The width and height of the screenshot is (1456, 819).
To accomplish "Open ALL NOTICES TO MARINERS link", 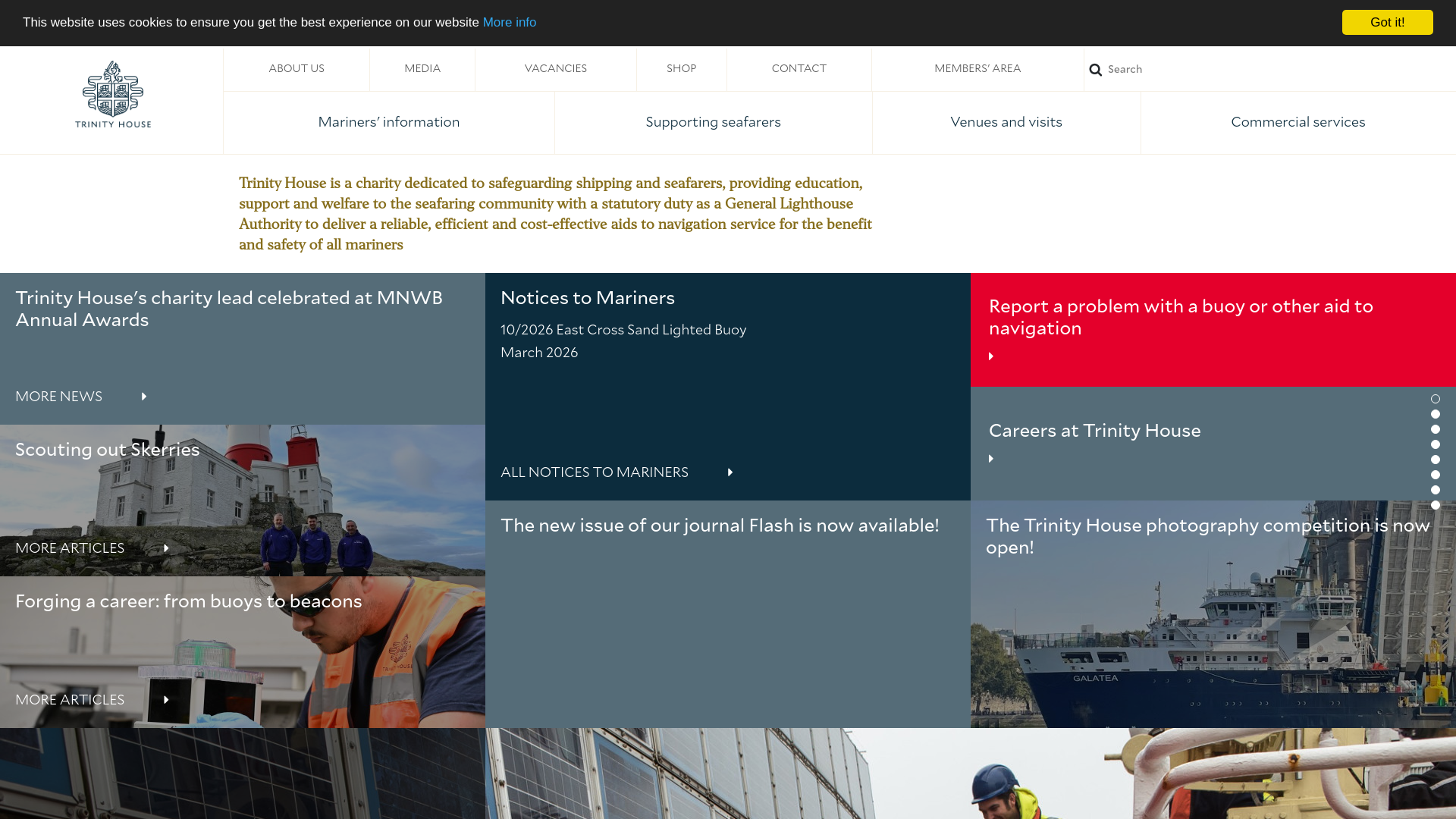I will 595,472.
